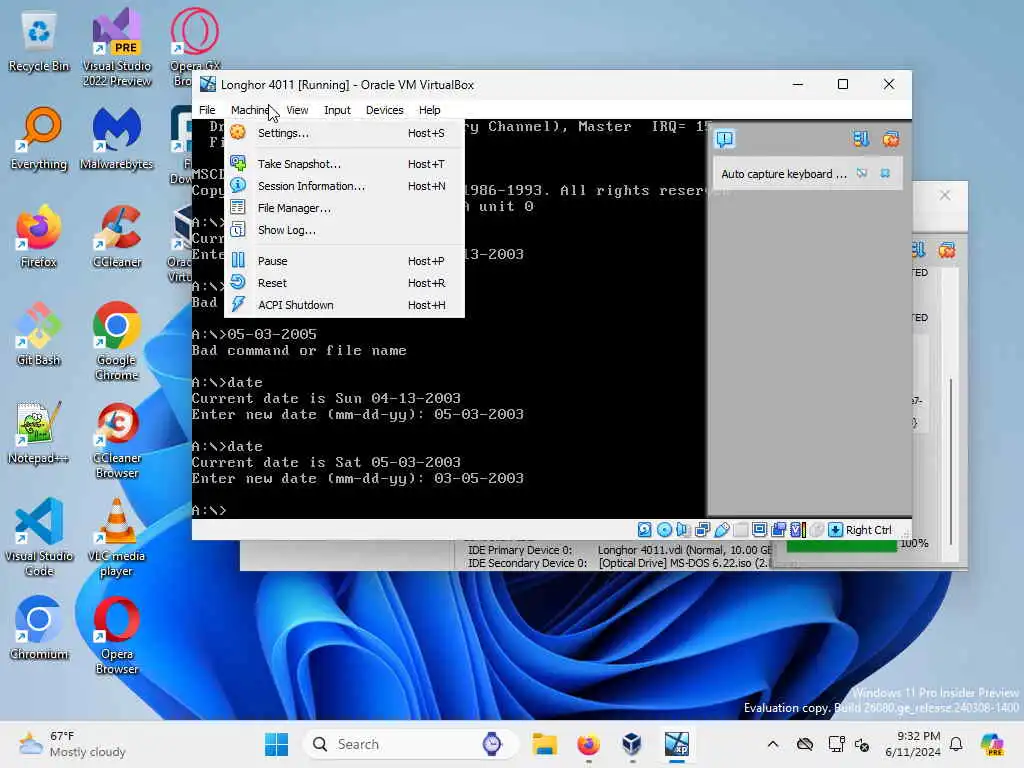Click the audio status bar icon
Screen dimensions: 1024x768
(683, 530)
